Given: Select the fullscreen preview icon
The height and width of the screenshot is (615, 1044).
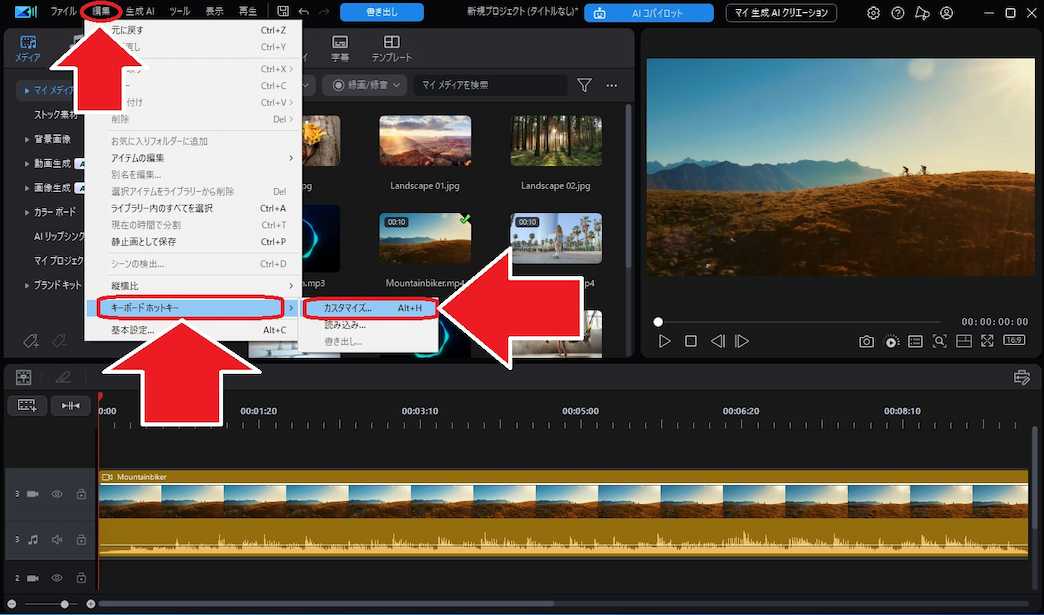Looking at the screenshot, I should click(x=988, y=341).
